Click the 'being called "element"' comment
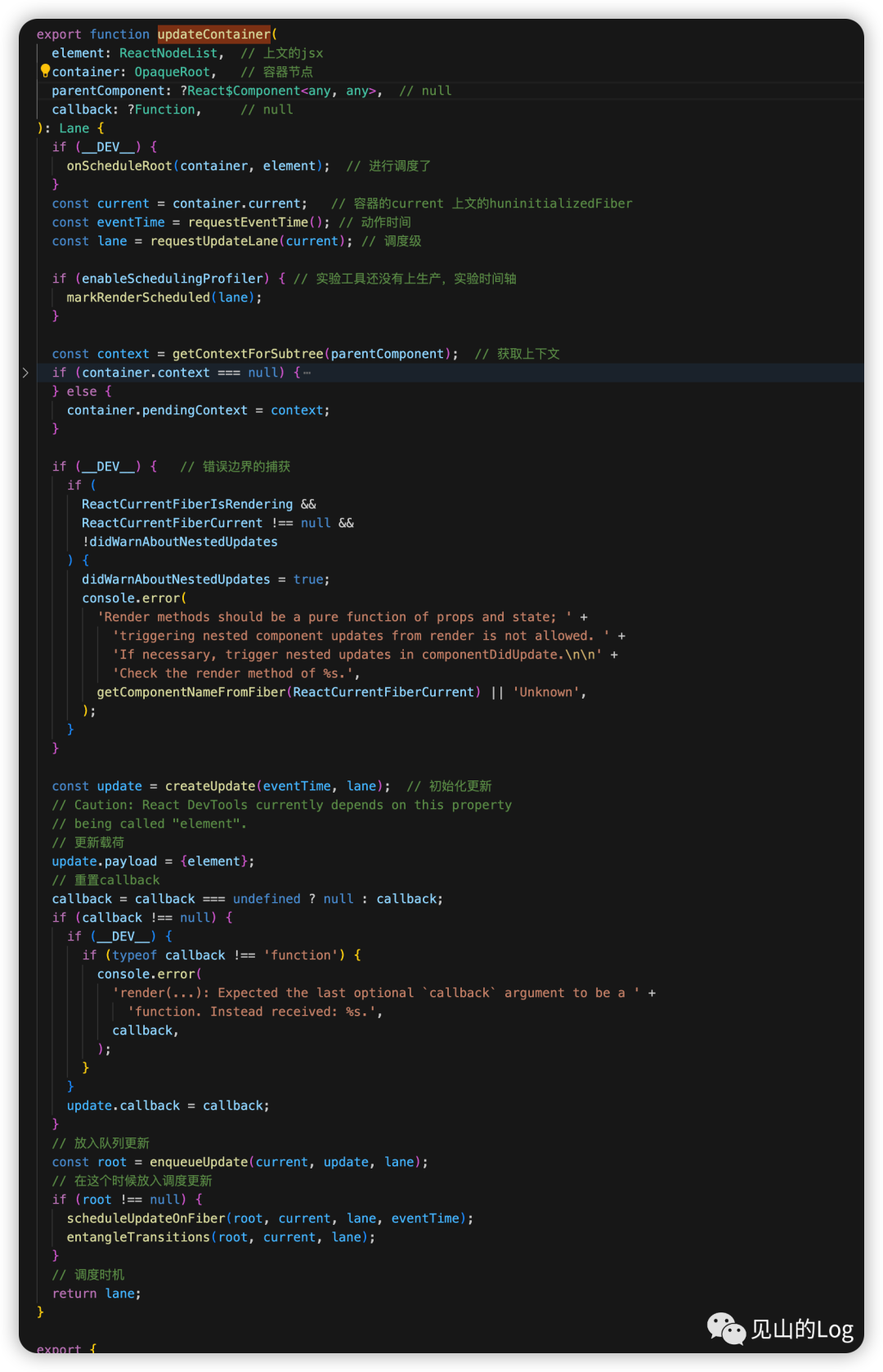This screenshot has width=883, height=1372. [x=150, y=824]
